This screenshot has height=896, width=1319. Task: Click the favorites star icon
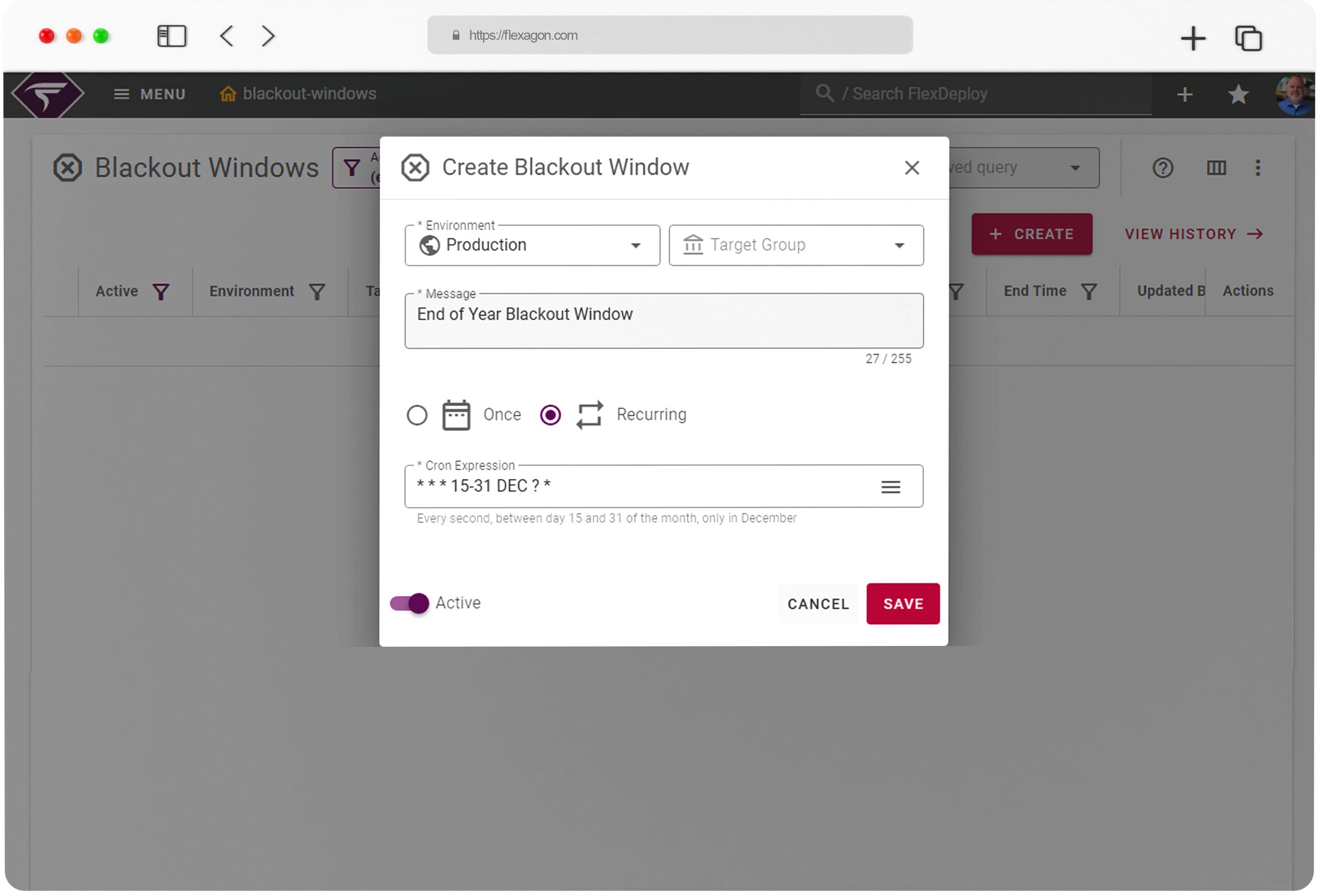coord(1238,94)
